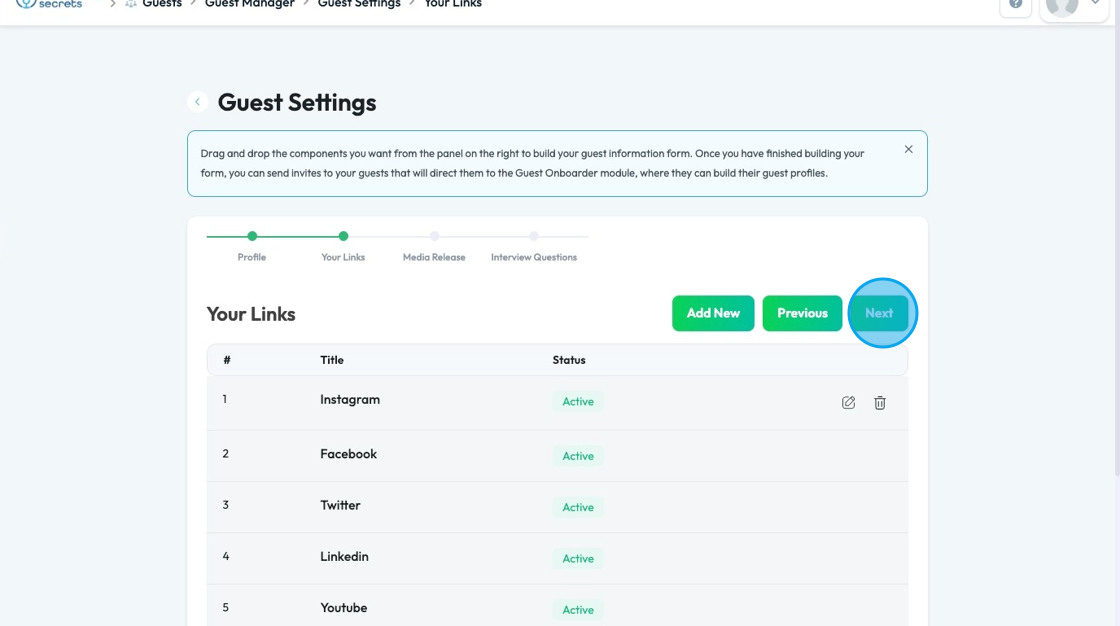1120x626 pixels.
Task: Click the back arrow beside Guest Settings
Action: coord(198,102)
